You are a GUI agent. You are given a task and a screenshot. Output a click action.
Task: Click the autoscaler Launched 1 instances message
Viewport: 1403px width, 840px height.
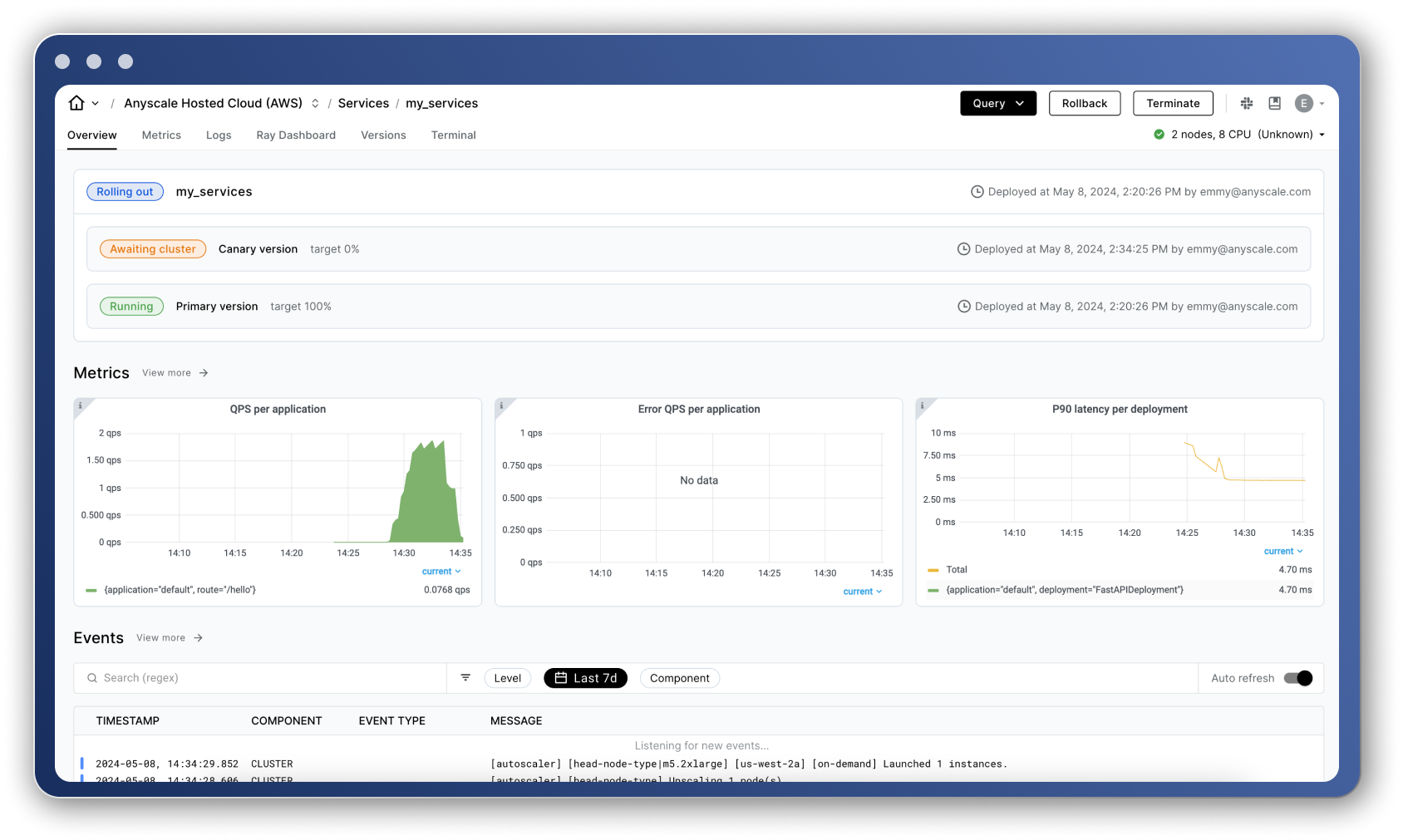pyautogui.click(x=748, y=764)
